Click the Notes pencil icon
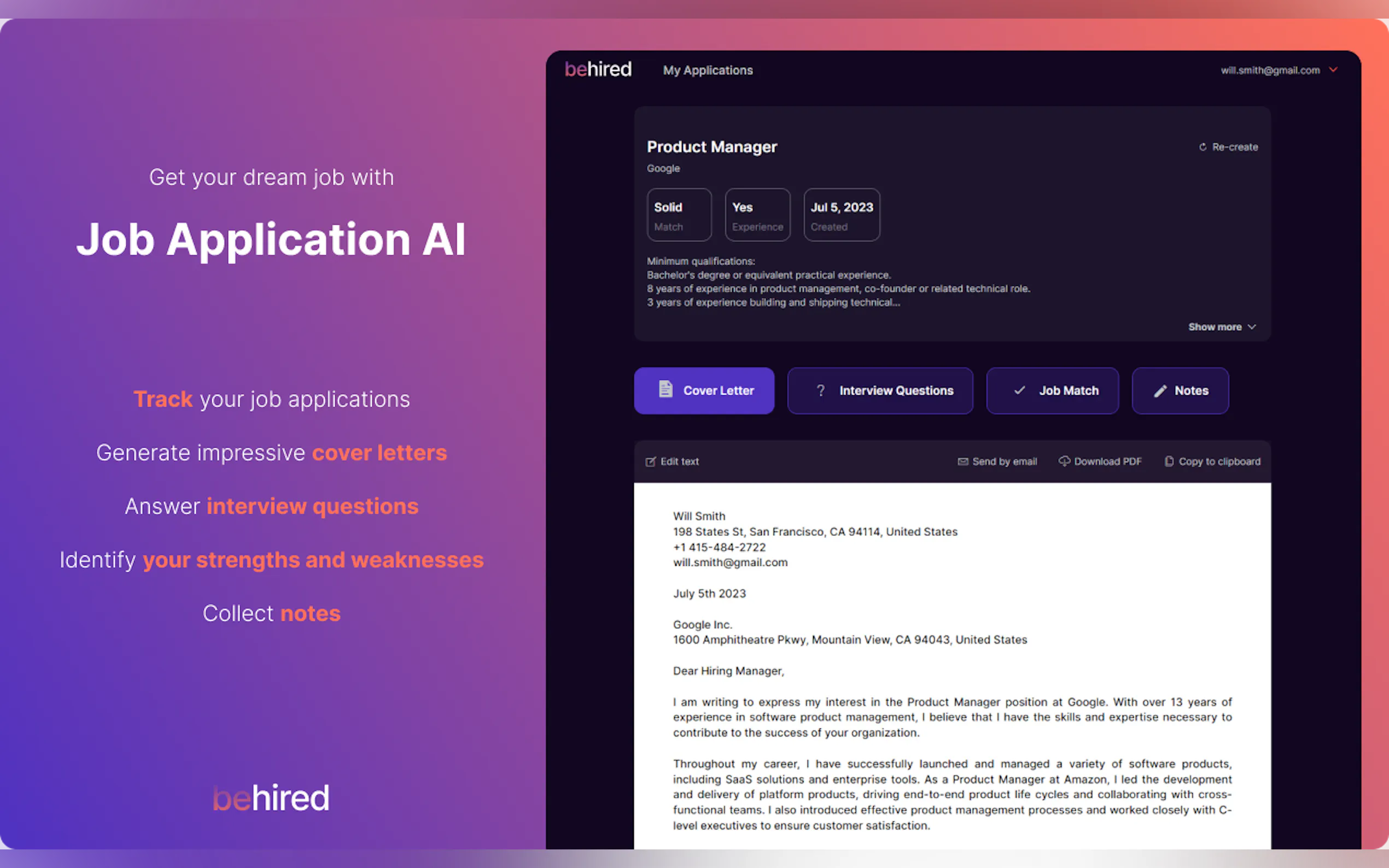Viewport: 1389px width, 868px height. click(x=1160, y=391)
